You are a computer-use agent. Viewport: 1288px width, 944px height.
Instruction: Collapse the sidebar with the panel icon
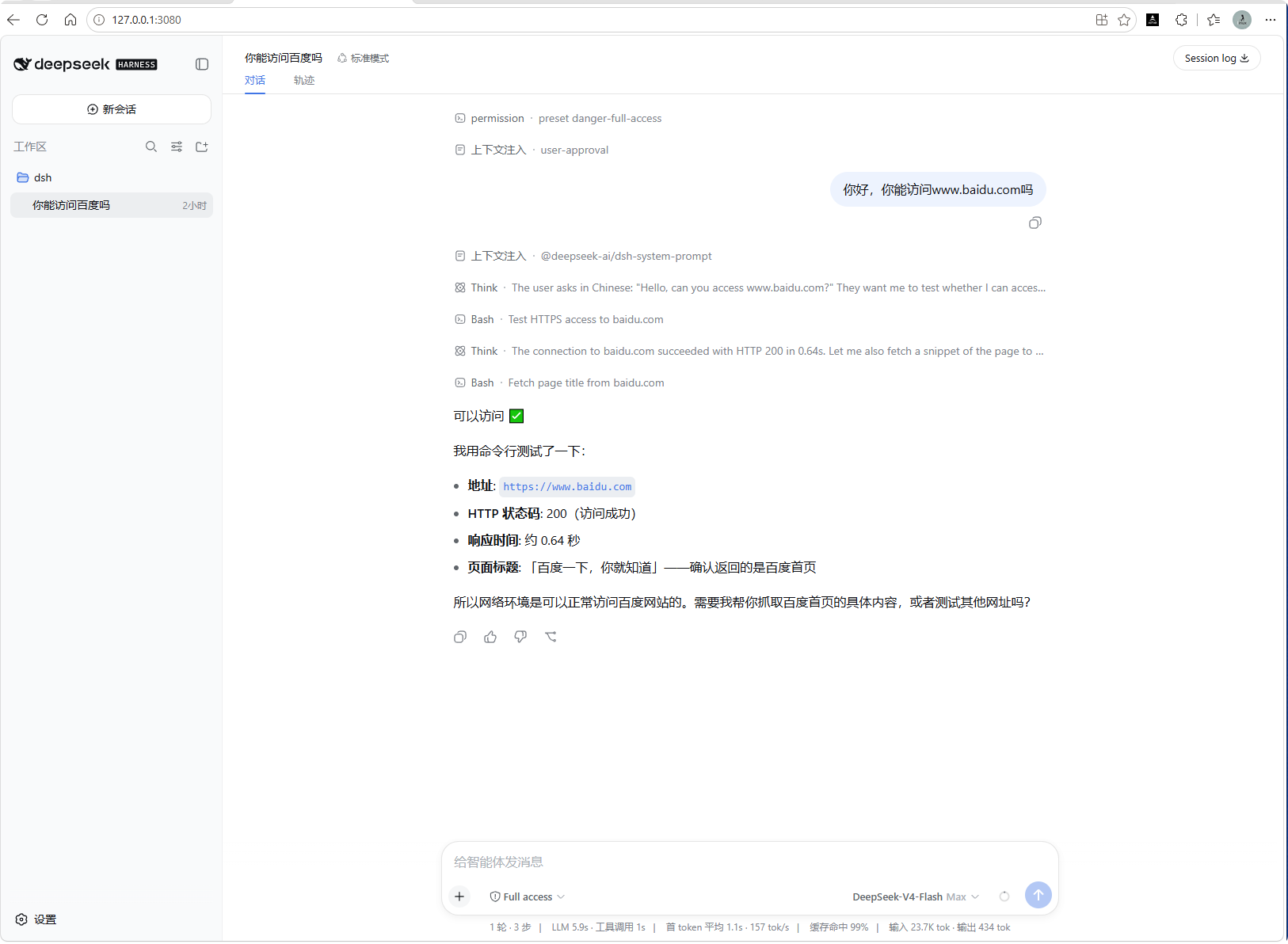[202, 64]
